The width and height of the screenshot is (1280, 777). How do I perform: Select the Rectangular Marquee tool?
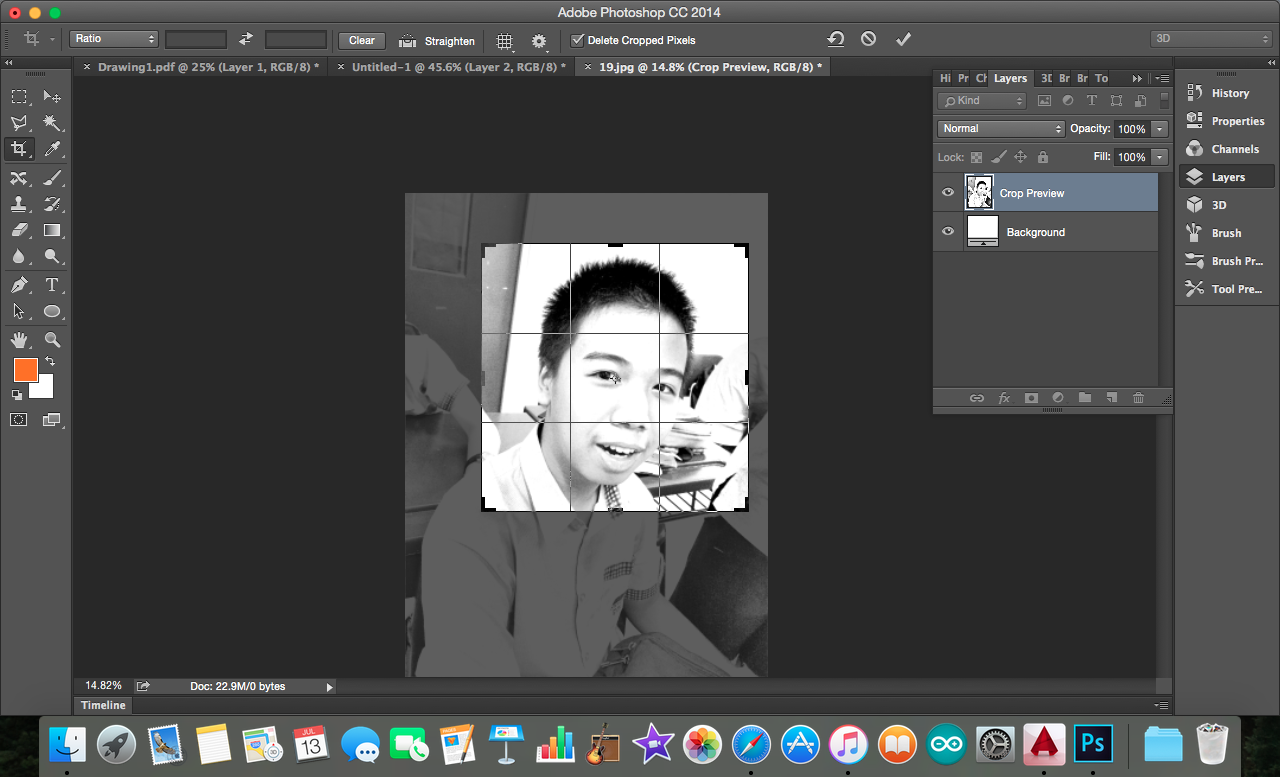tap(19, 97)
